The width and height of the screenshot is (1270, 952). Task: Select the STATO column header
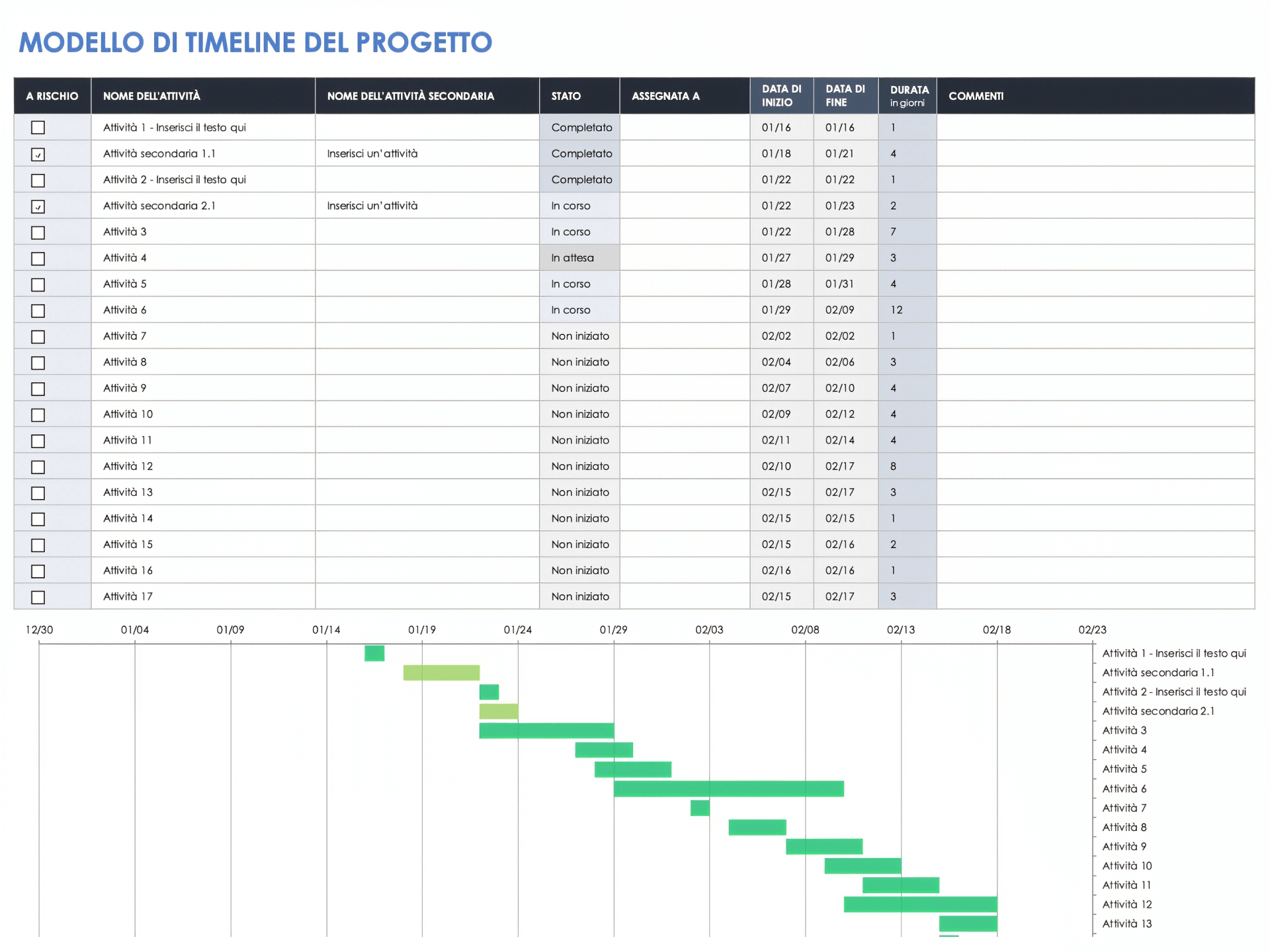tap(579, 96)
